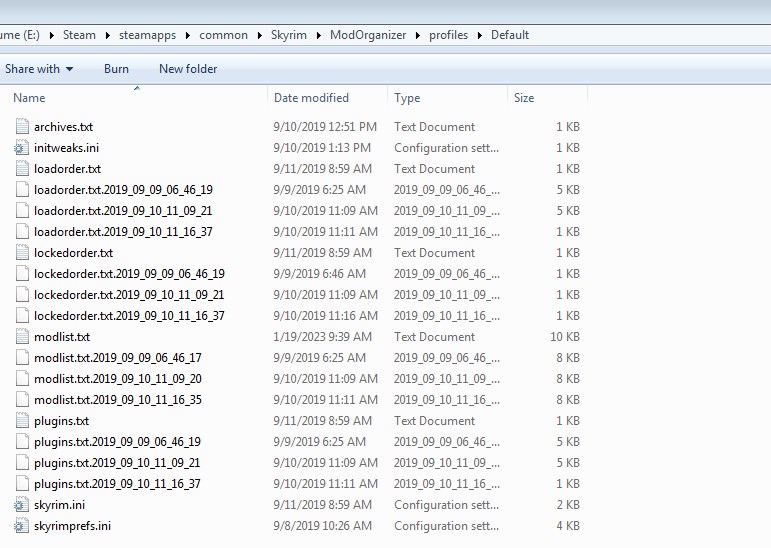This screenshot has width=771, height=548.
Task: Expand arrow after common in address bar
Action: [260, 35]
